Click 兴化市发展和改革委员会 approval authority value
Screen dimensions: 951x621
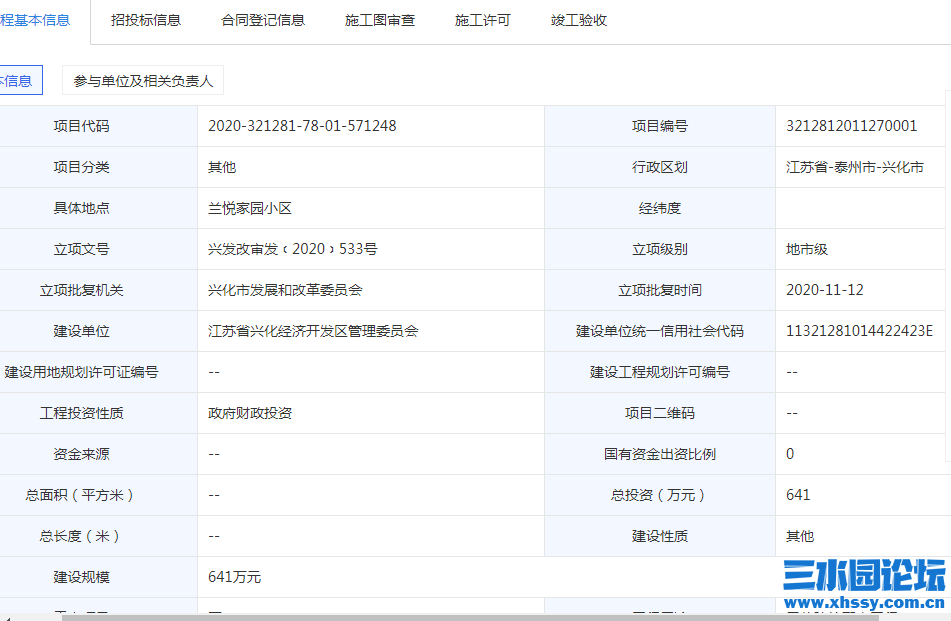(285, 290)
